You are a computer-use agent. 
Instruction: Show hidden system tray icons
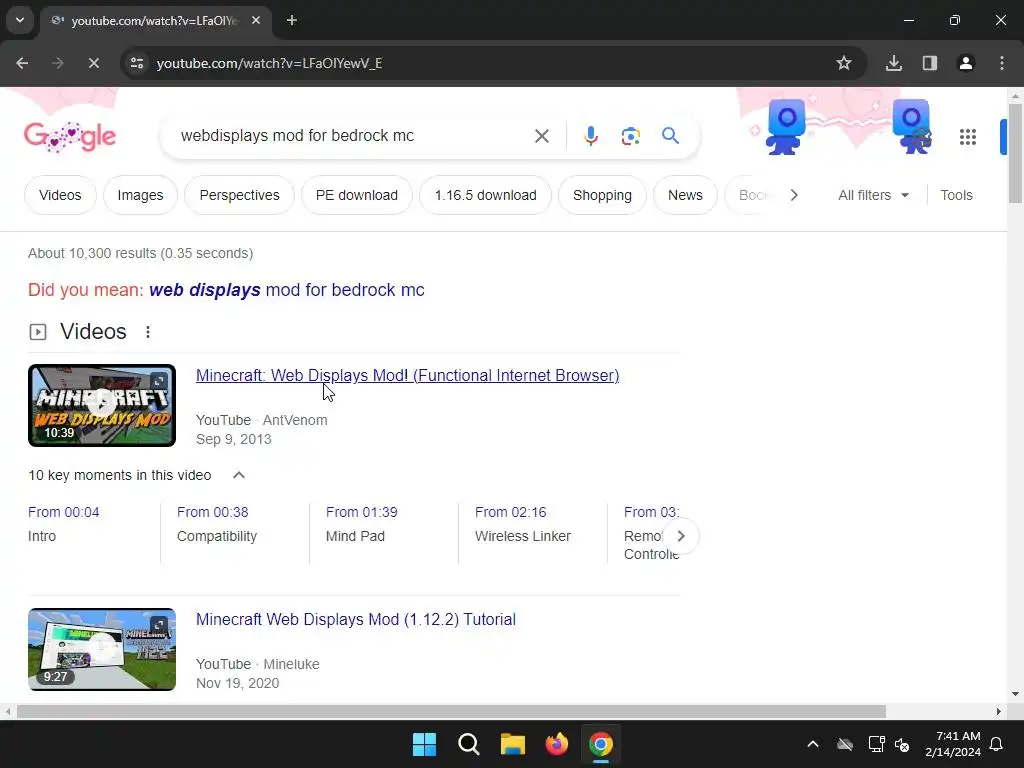[x=813, y=744]
